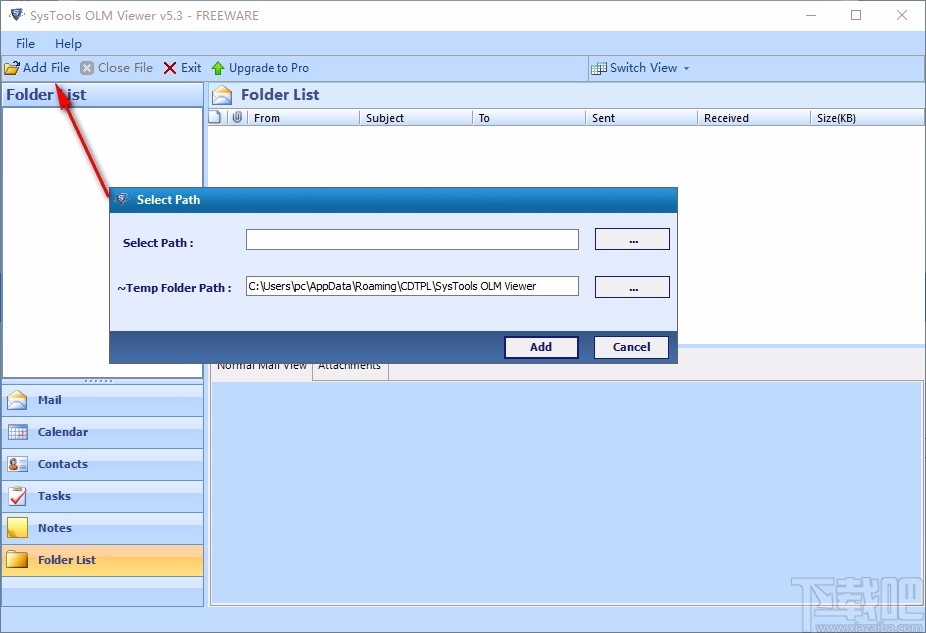Click the Temp Folder Path field
Image resolution: width=926 pixels, height=633 pixels.
pyautogui.click(x=412, y=286)
